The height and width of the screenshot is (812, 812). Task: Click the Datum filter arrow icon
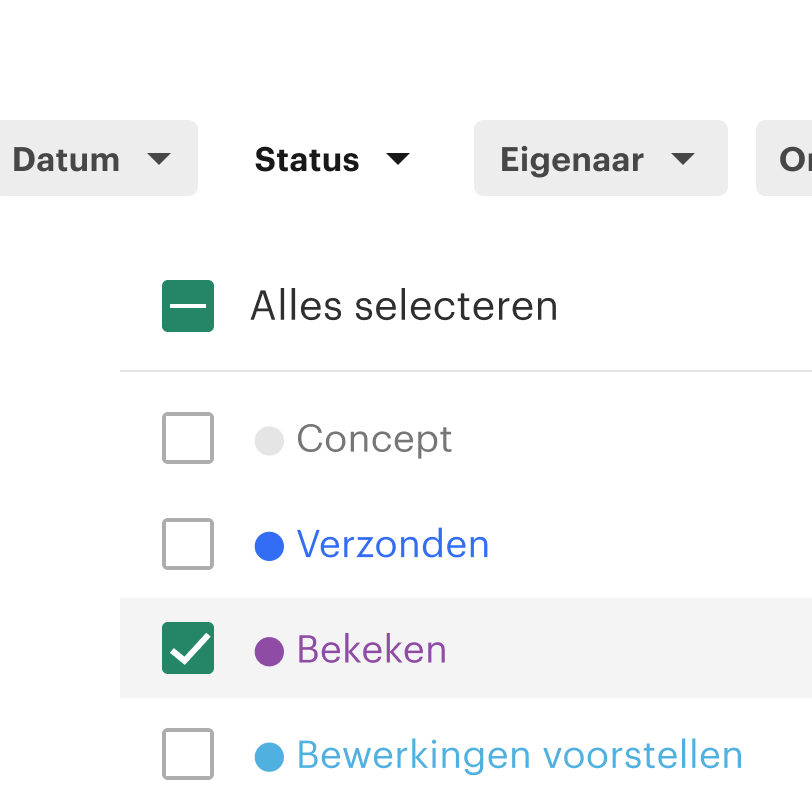(x=158, y=159)
